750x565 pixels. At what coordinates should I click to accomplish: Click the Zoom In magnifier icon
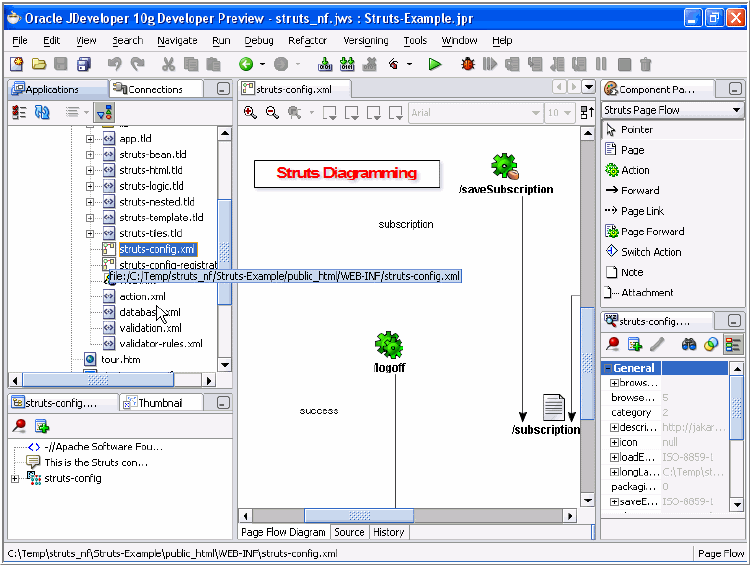pyautogui.click(x=251, y=113)
